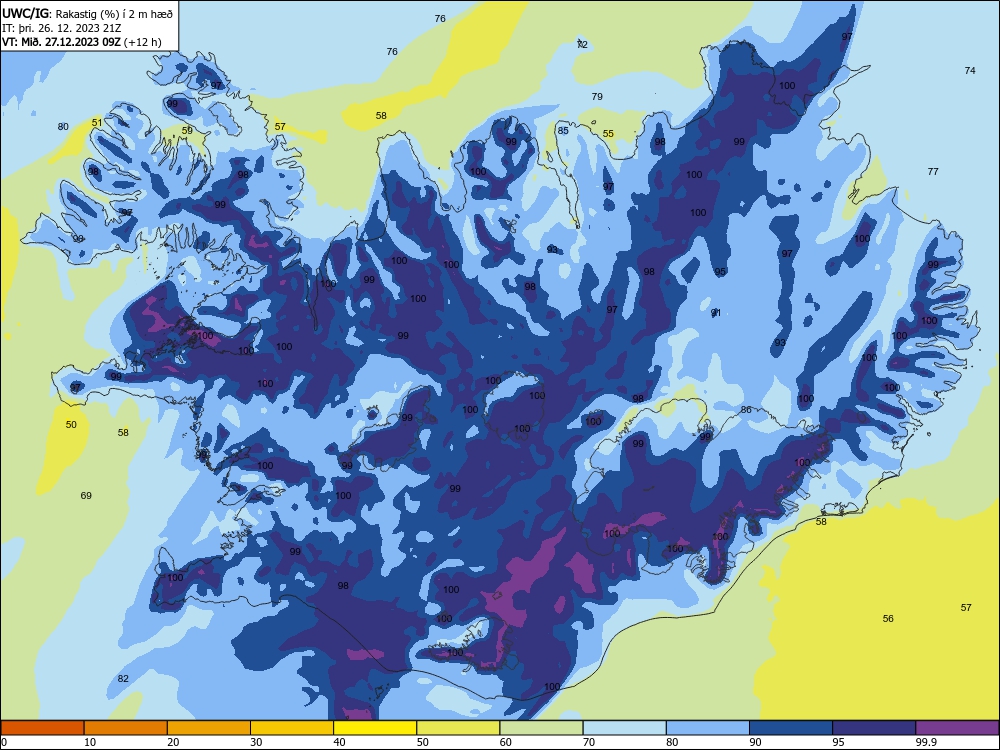Click the light orange 20–30 legend swatch
The image size is (1000, 750).
(x=209, y=728)
